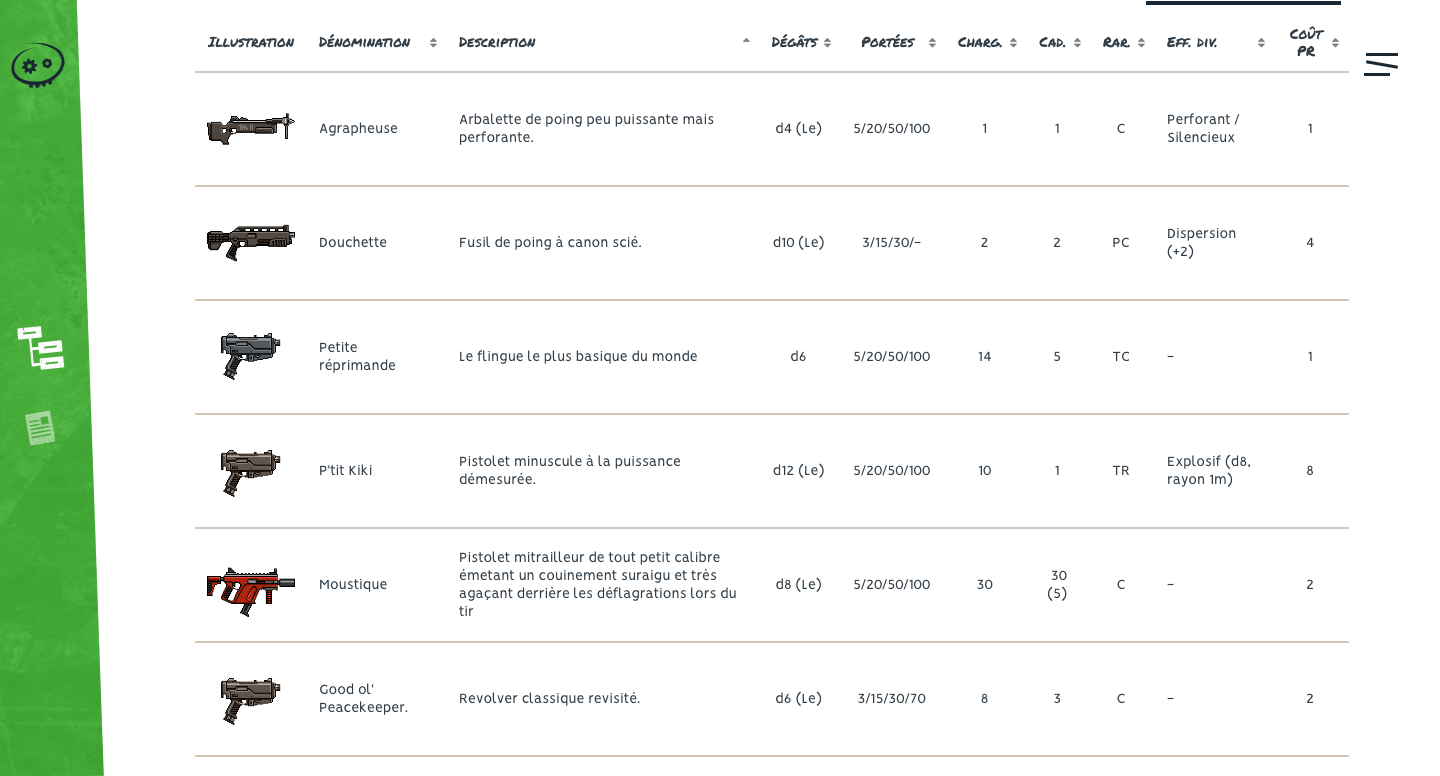Click the Petite réprimande weapon illustration
The image size is (1440, 776).
251,357
